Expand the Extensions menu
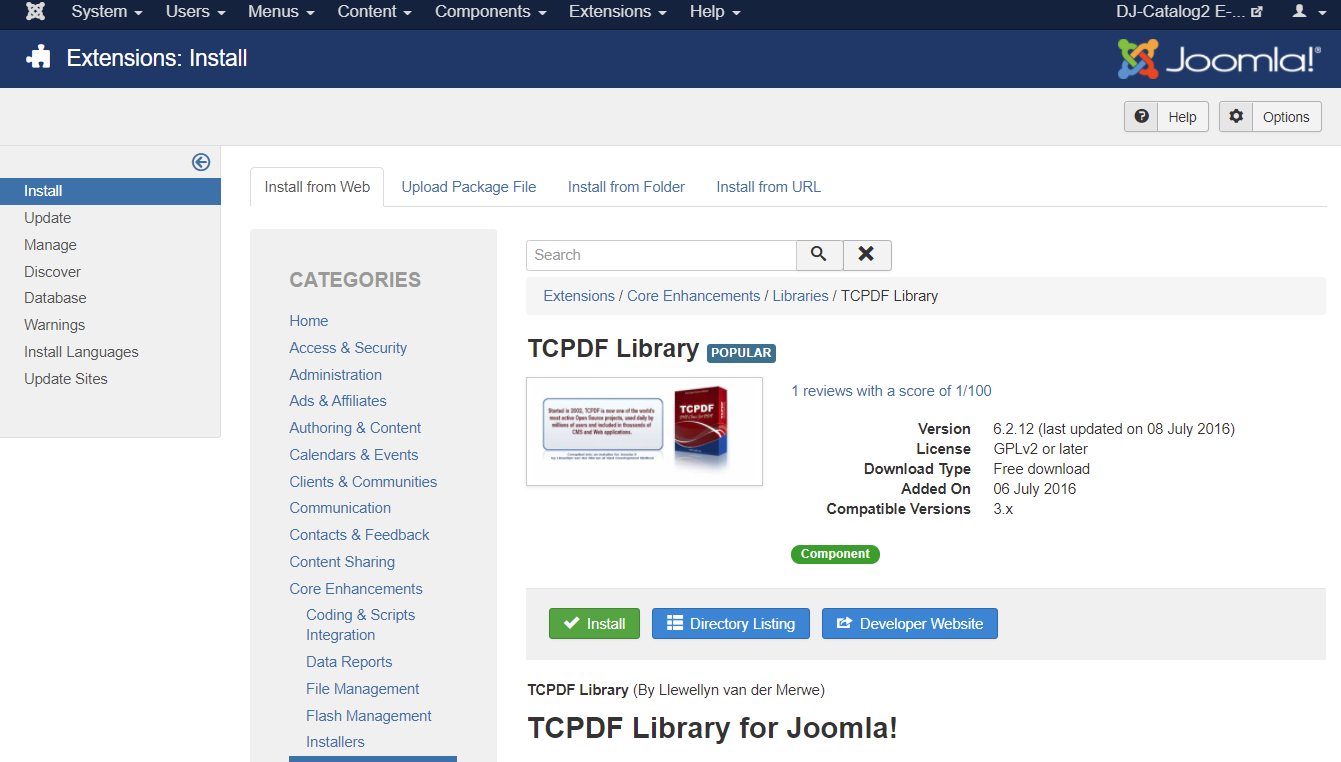Viewport: 1341px width, 762px height. tap(617, 12)
